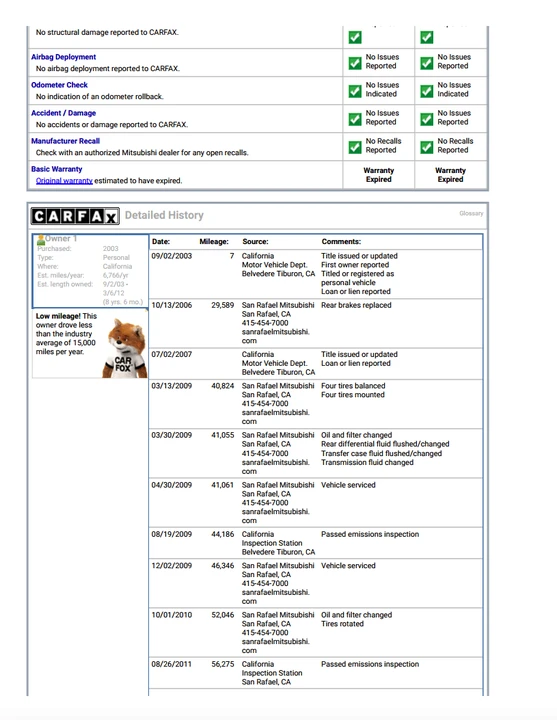This screenshot has width=557, height=720.
Task: Click the Date: column header
Action: click(x=161, y=242)
